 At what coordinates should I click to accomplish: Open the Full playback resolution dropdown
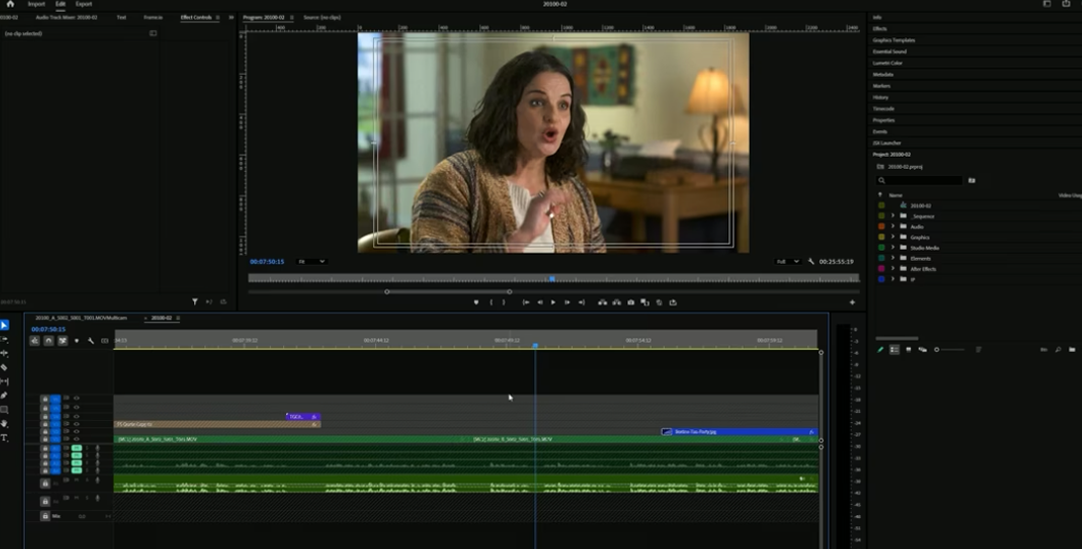click(x=787, y=261)
